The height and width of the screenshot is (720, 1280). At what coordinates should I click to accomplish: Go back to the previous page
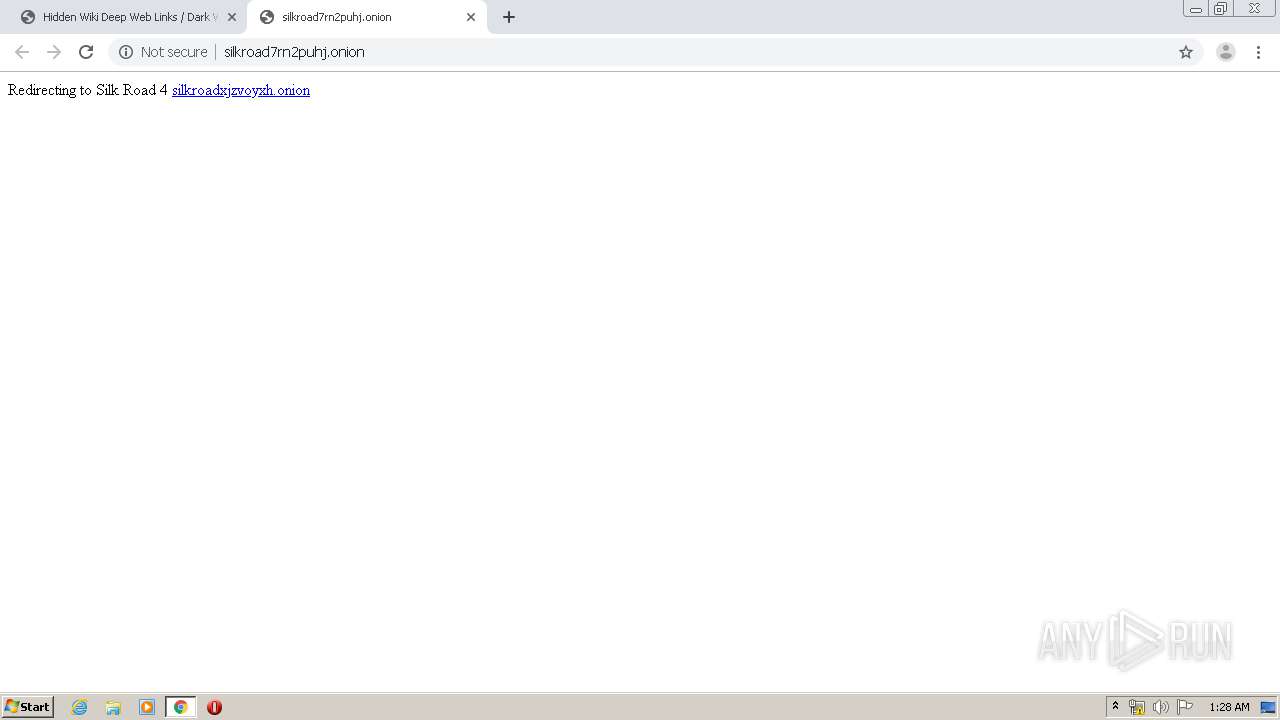pyautogui.click(x=22, y=52)
